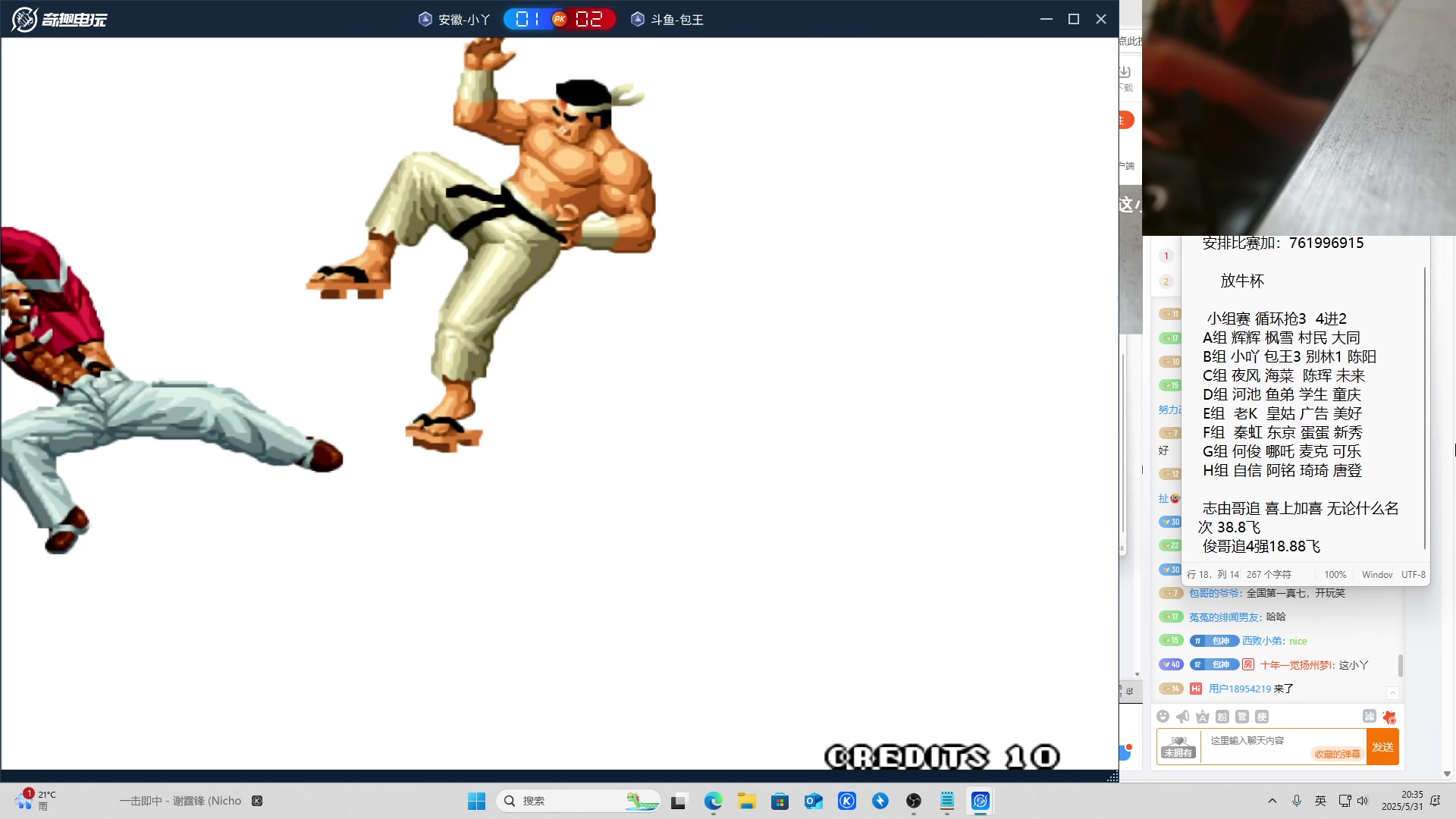Open the emoji picker in chat

click(1163, 717)
